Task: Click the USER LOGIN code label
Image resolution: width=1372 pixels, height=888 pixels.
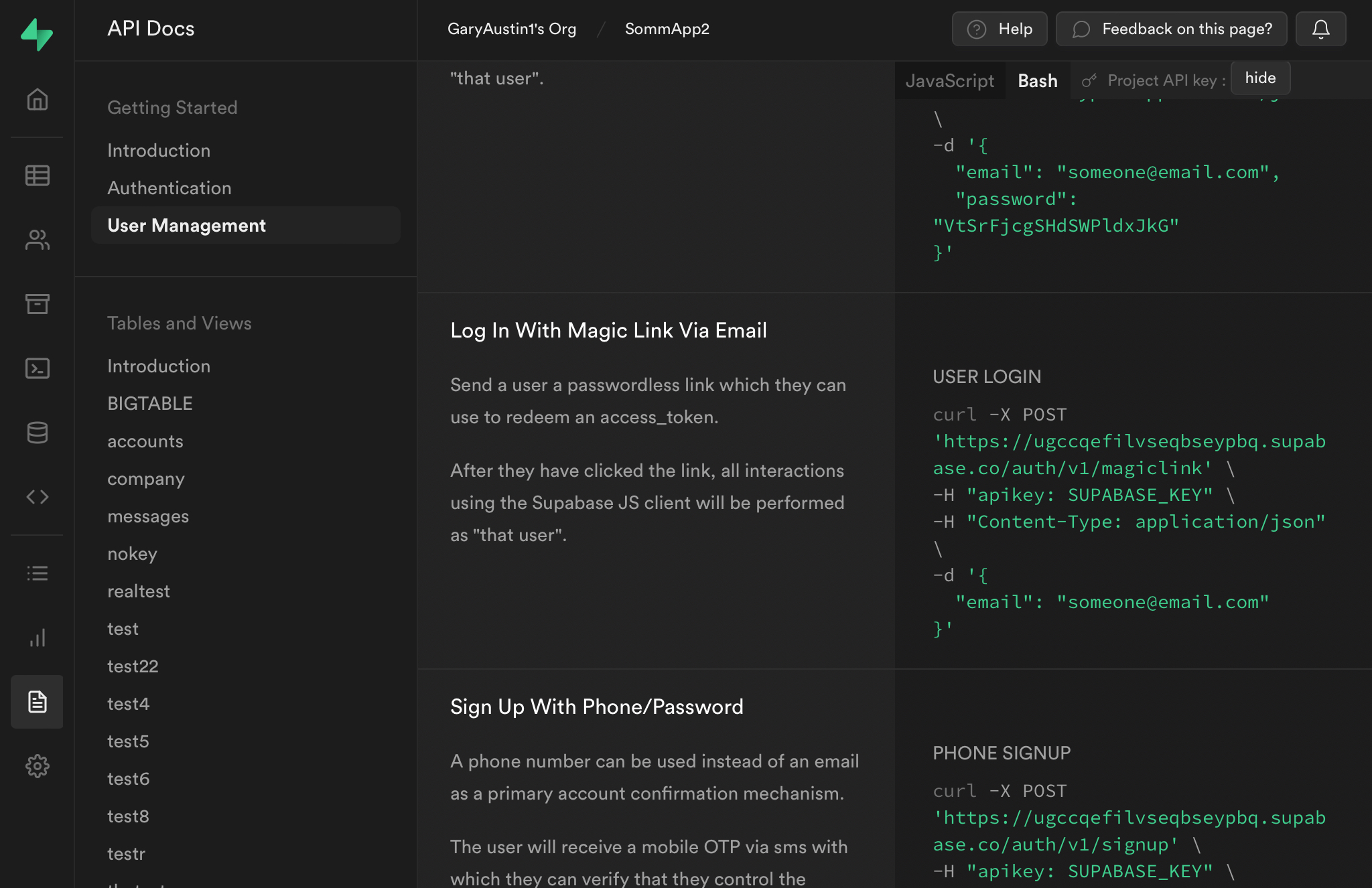Action: 987,376
